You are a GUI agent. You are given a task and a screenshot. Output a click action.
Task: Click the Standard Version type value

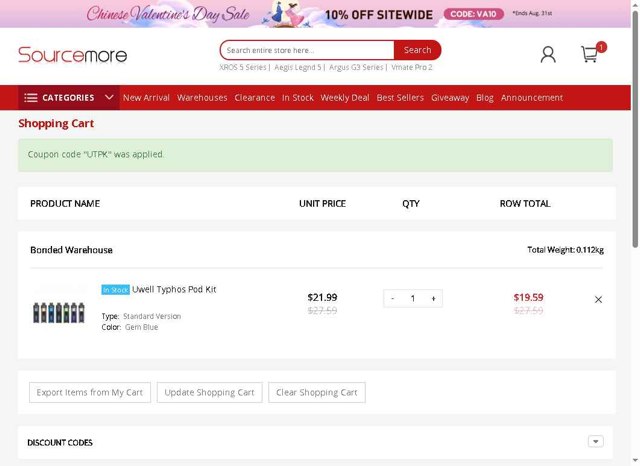[152, 316]
